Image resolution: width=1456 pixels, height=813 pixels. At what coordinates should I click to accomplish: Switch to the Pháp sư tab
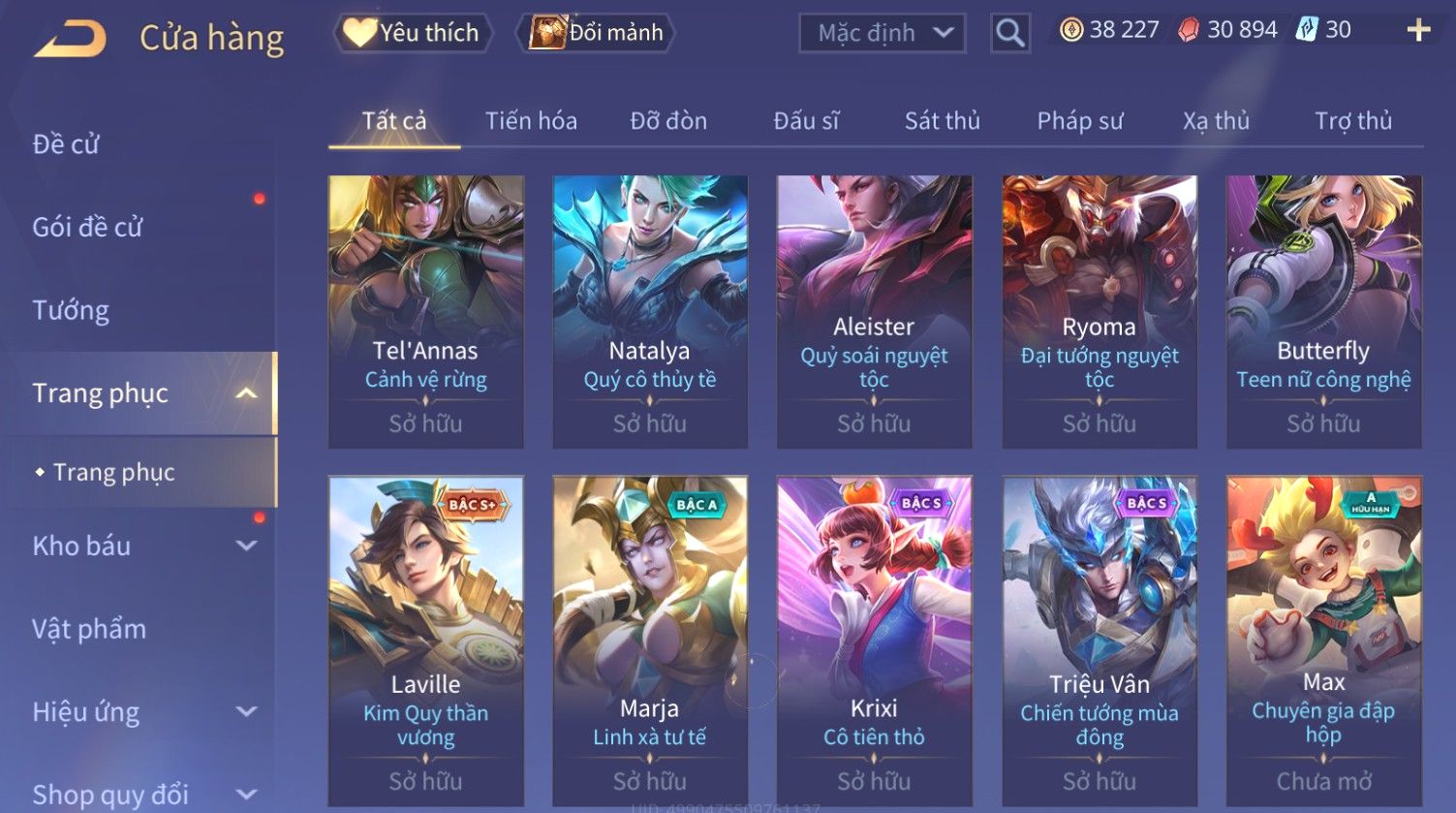pos(1079,121)
